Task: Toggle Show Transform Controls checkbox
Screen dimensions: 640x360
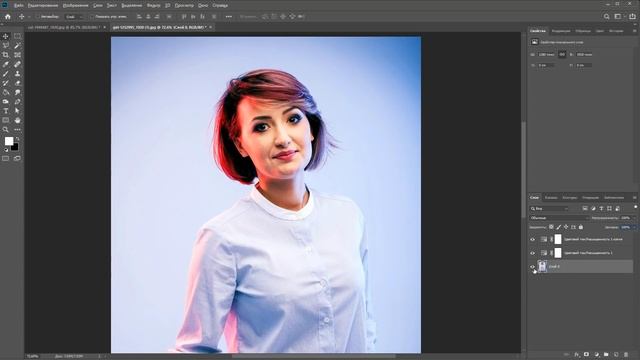Action: click(91, 17)
